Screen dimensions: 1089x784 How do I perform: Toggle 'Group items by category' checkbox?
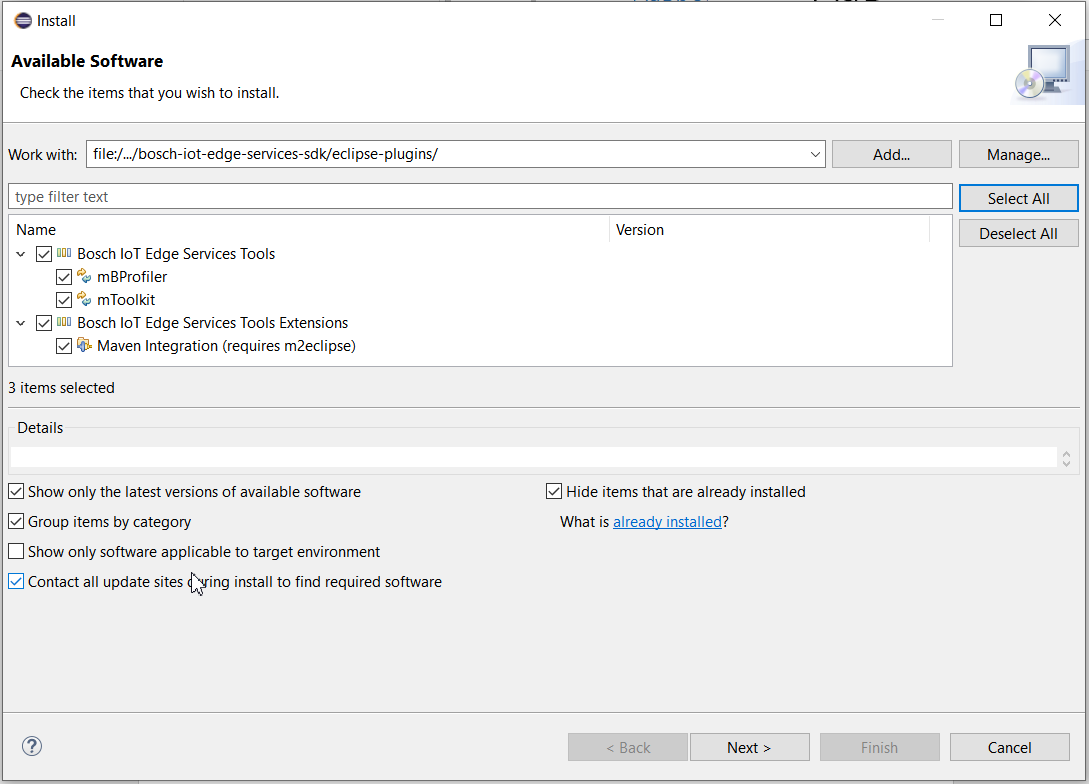pos(16,522)
